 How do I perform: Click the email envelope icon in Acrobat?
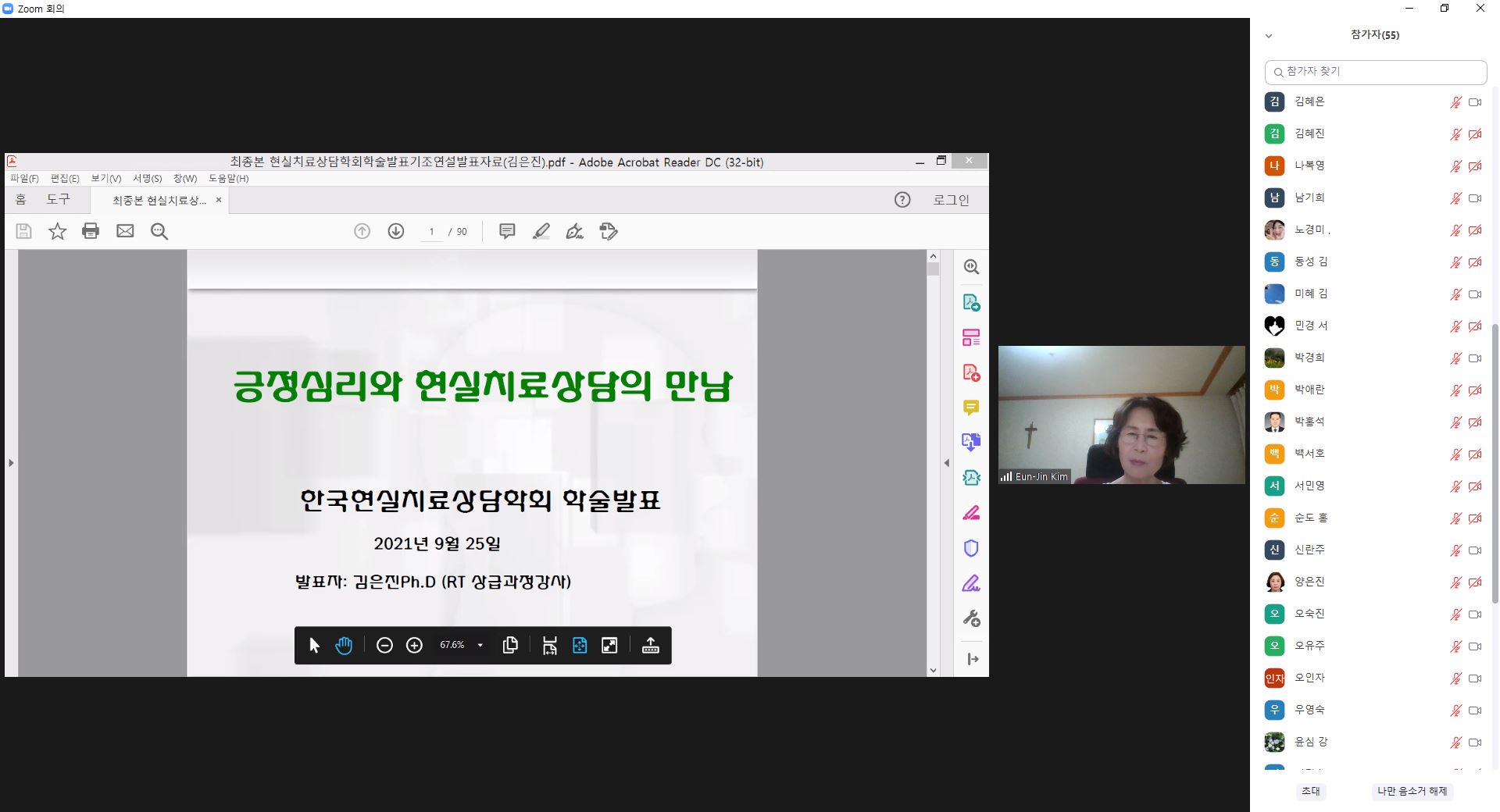(x=125, y=231)
